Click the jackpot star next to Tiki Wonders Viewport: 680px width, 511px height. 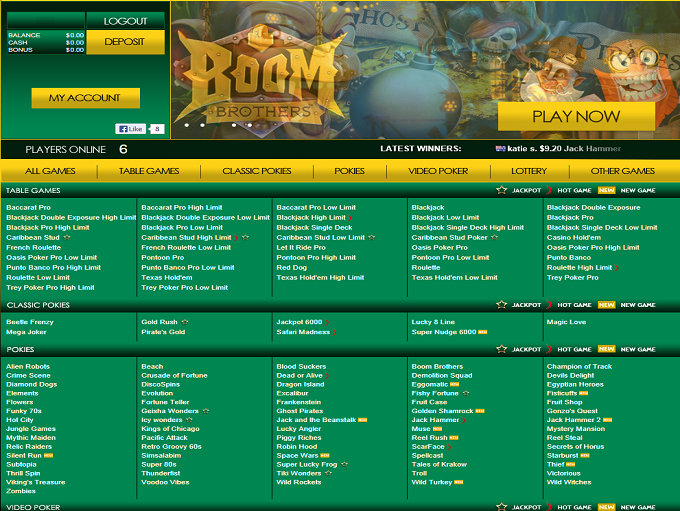[x=328, y=473]
